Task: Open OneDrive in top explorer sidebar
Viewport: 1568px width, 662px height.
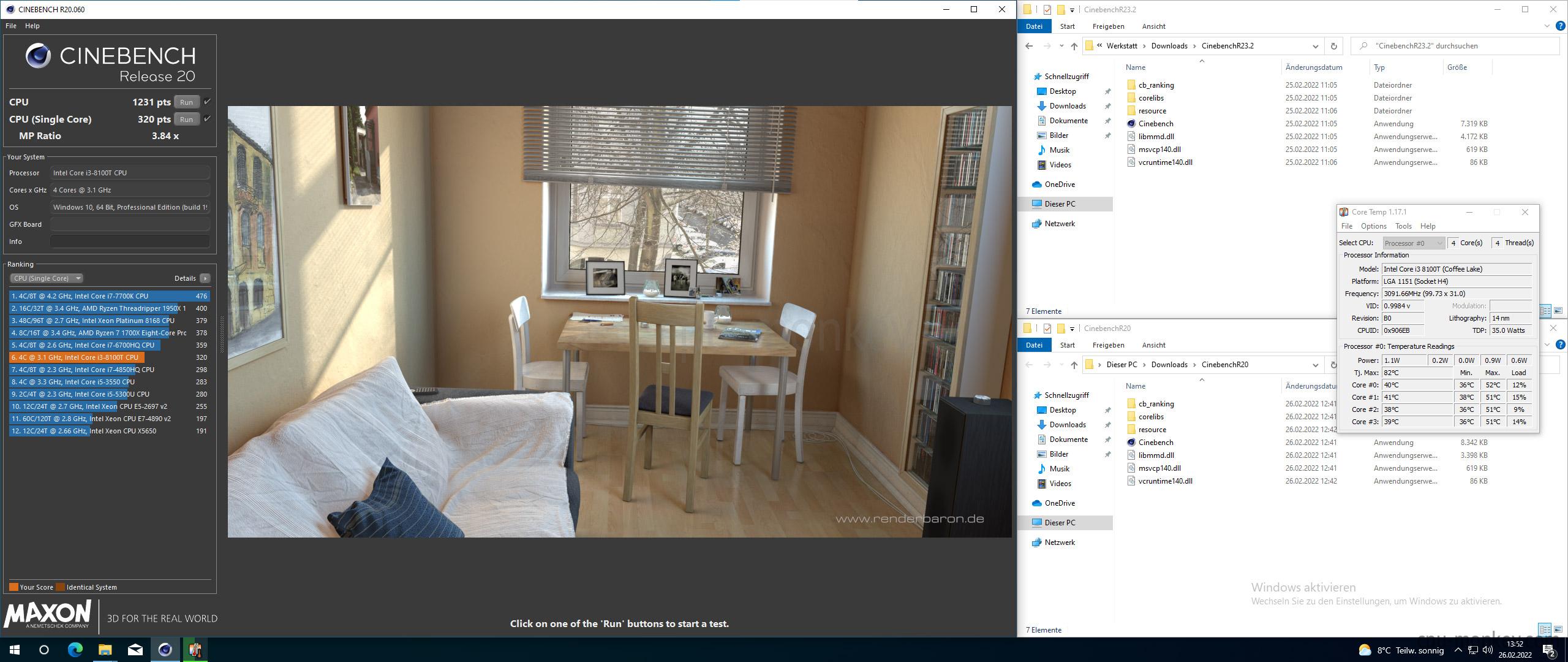Action: click(1060, 185)
